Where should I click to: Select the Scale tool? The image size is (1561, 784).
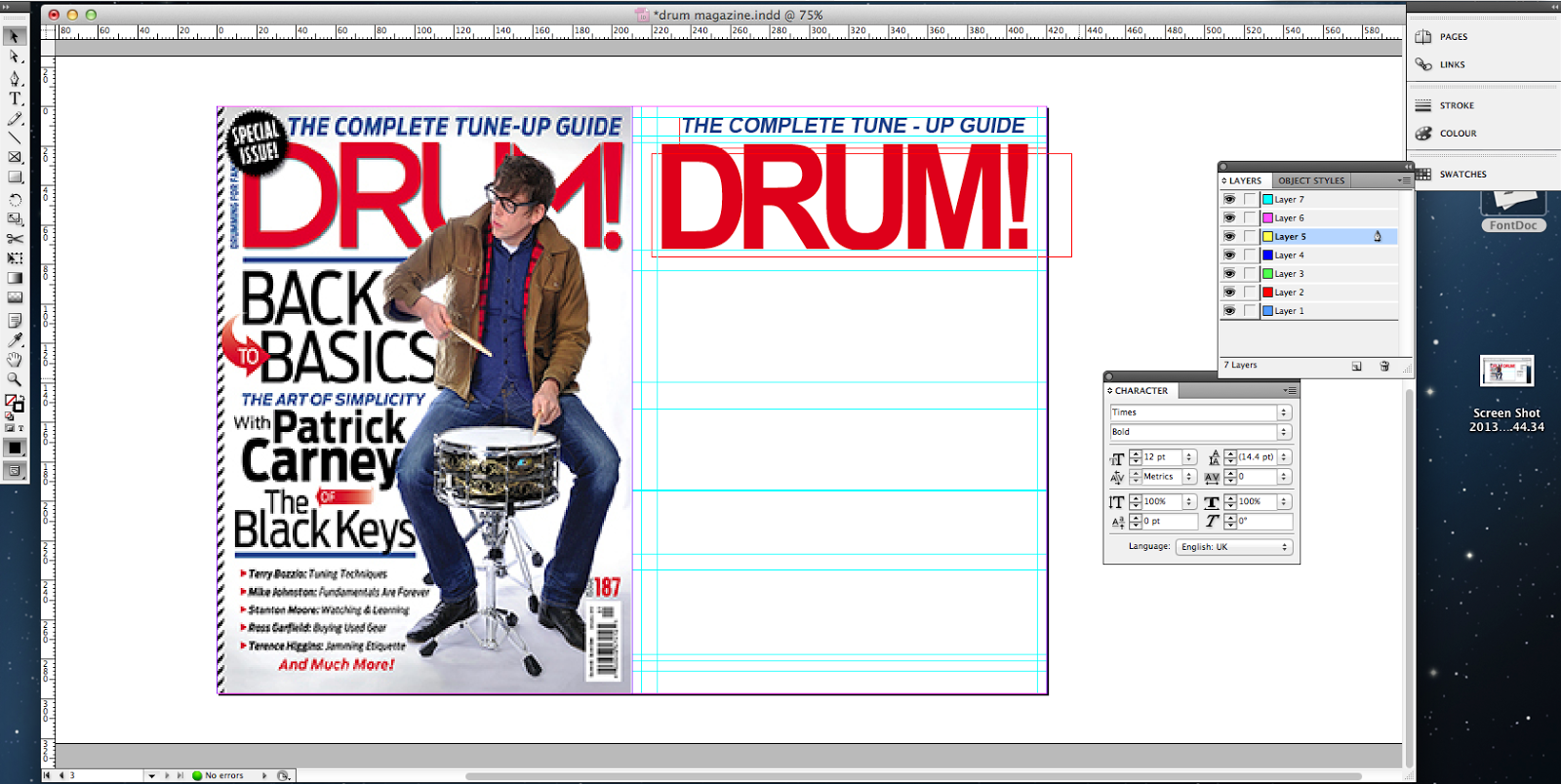[x=15, y=219]
